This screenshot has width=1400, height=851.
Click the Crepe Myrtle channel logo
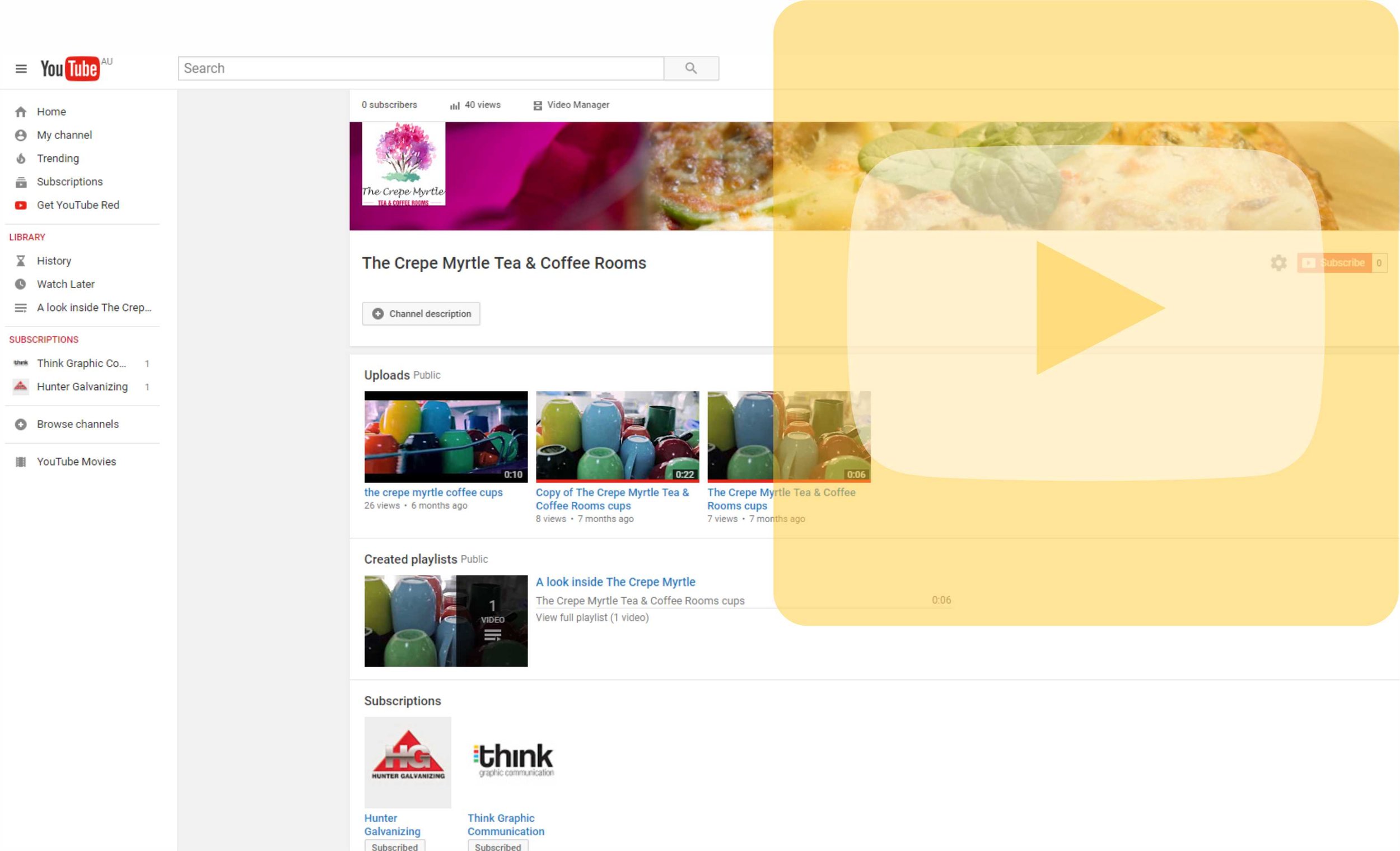click(403, 164)
